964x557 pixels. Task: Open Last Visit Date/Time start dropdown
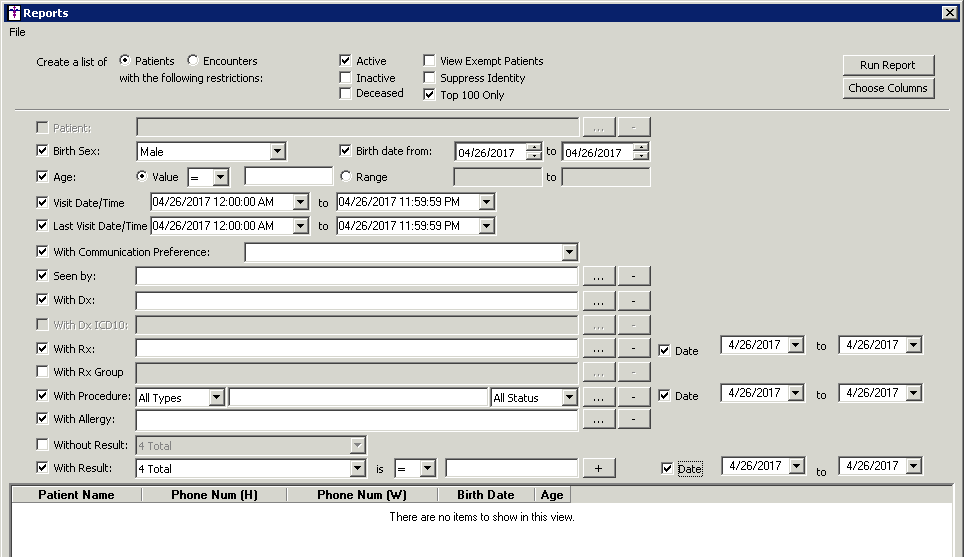pyautogui.click(x=301, y=226)
